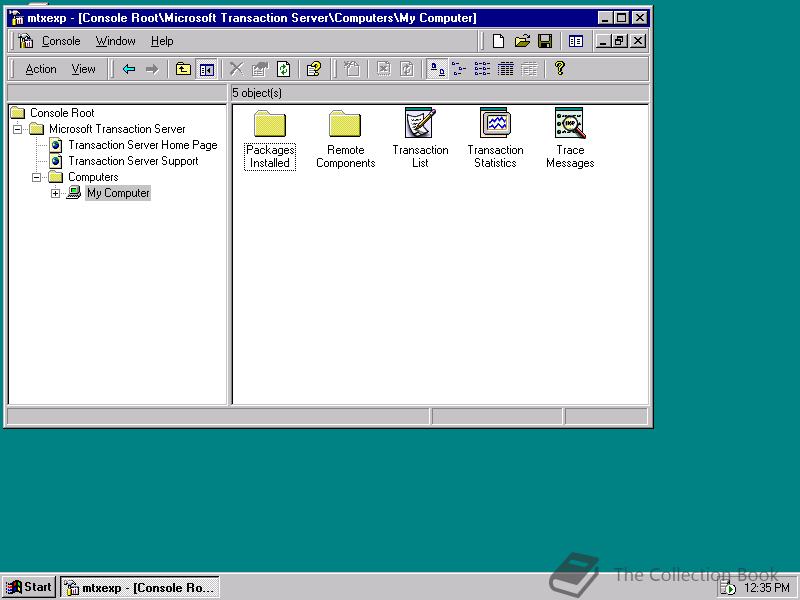Save the console using floppy icon
800x600 pixels.
pyautogui.click(x=544, y=41)
